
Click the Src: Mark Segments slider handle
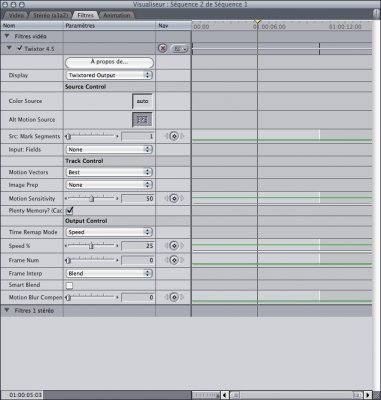tap(68, 136)
